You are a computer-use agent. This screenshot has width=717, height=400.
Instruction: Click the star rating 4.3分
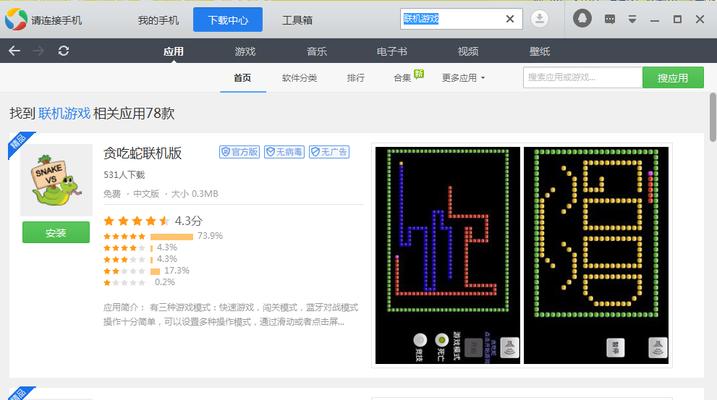tap(153, 221)
